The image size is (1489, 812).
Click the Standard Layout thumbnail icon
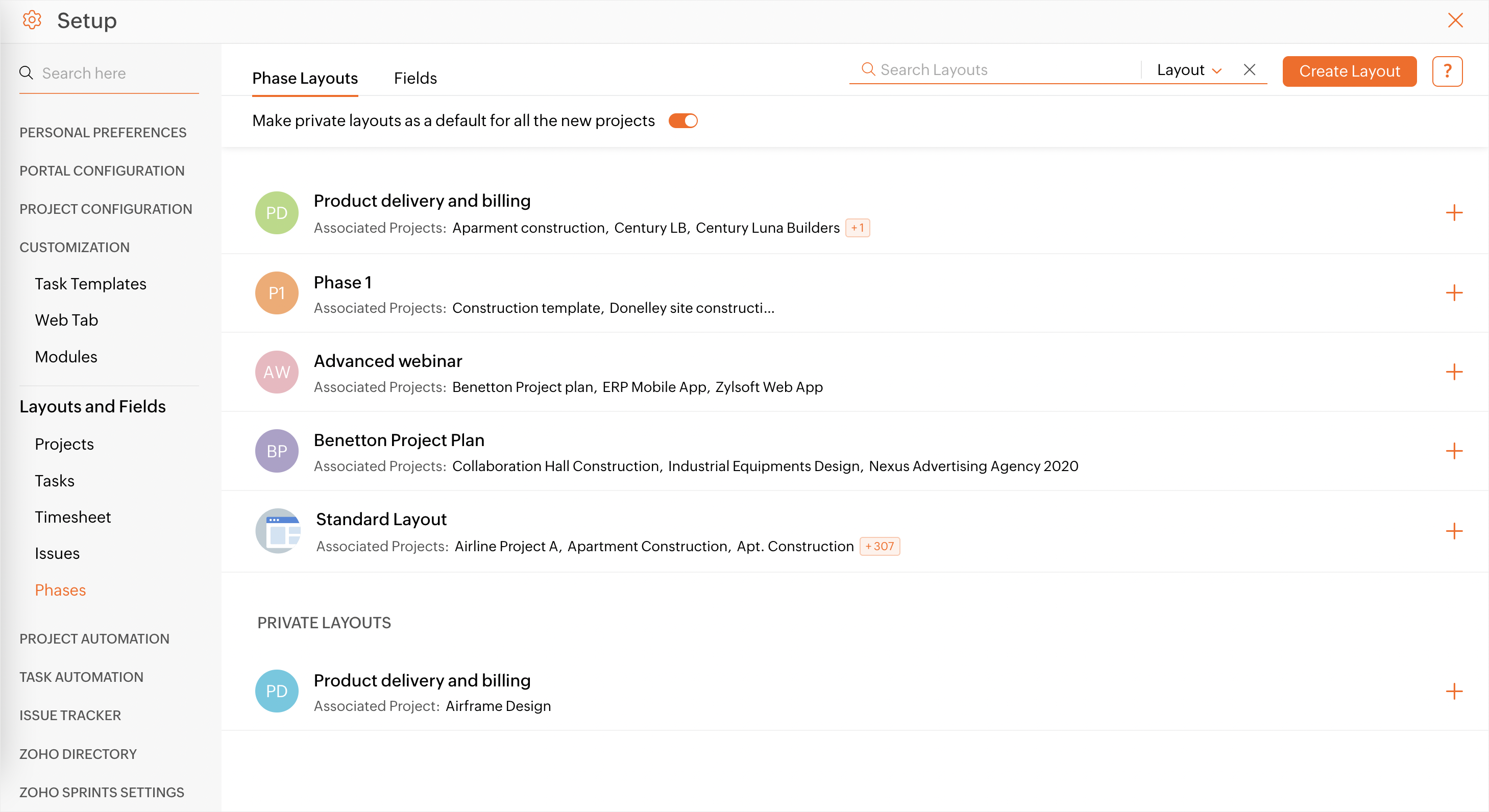(278, 531)
